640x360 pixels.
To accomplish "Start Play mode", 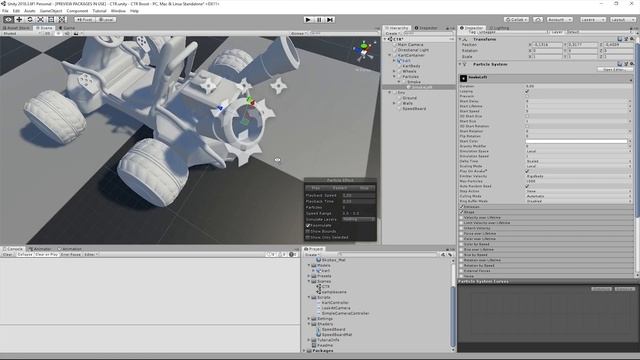I will click(x=308, y=20).
